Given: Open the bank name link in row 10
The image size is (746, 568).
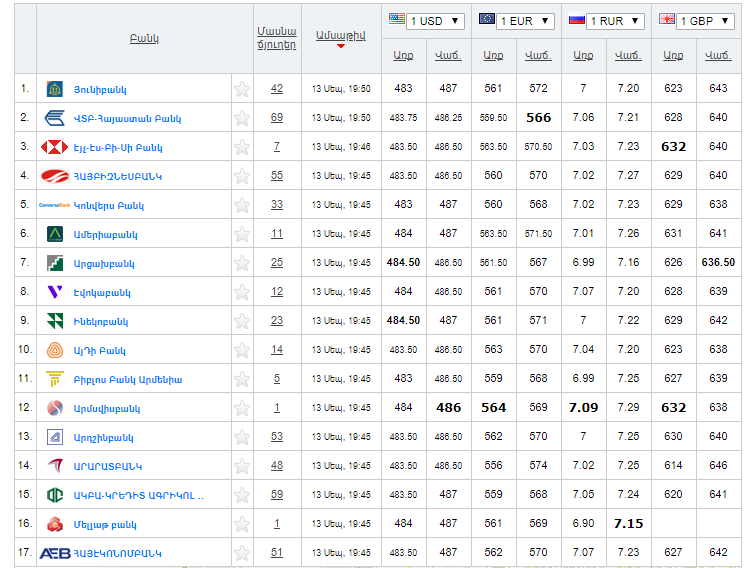Looking at the screenshot, I should (x=99, y=351).
